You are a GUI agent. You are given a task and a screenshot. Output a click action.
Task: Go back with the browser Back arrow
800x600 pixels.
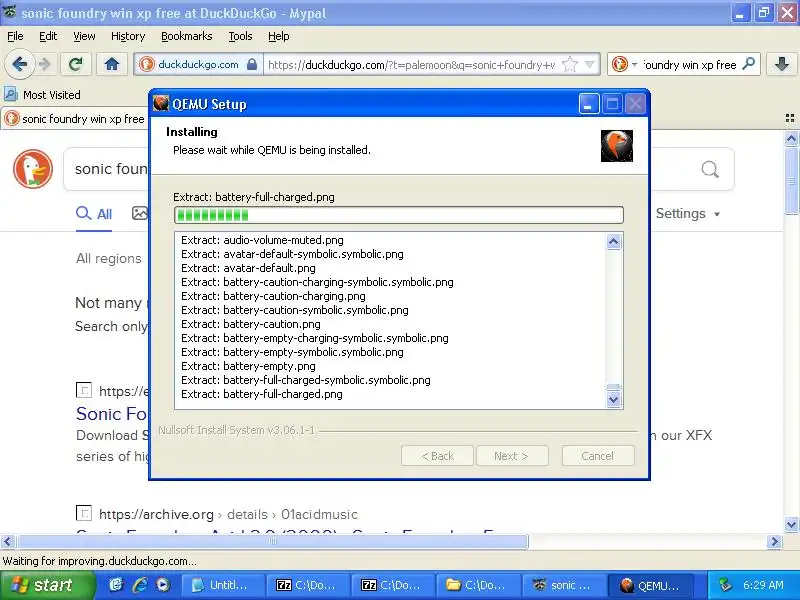(20, 64)
